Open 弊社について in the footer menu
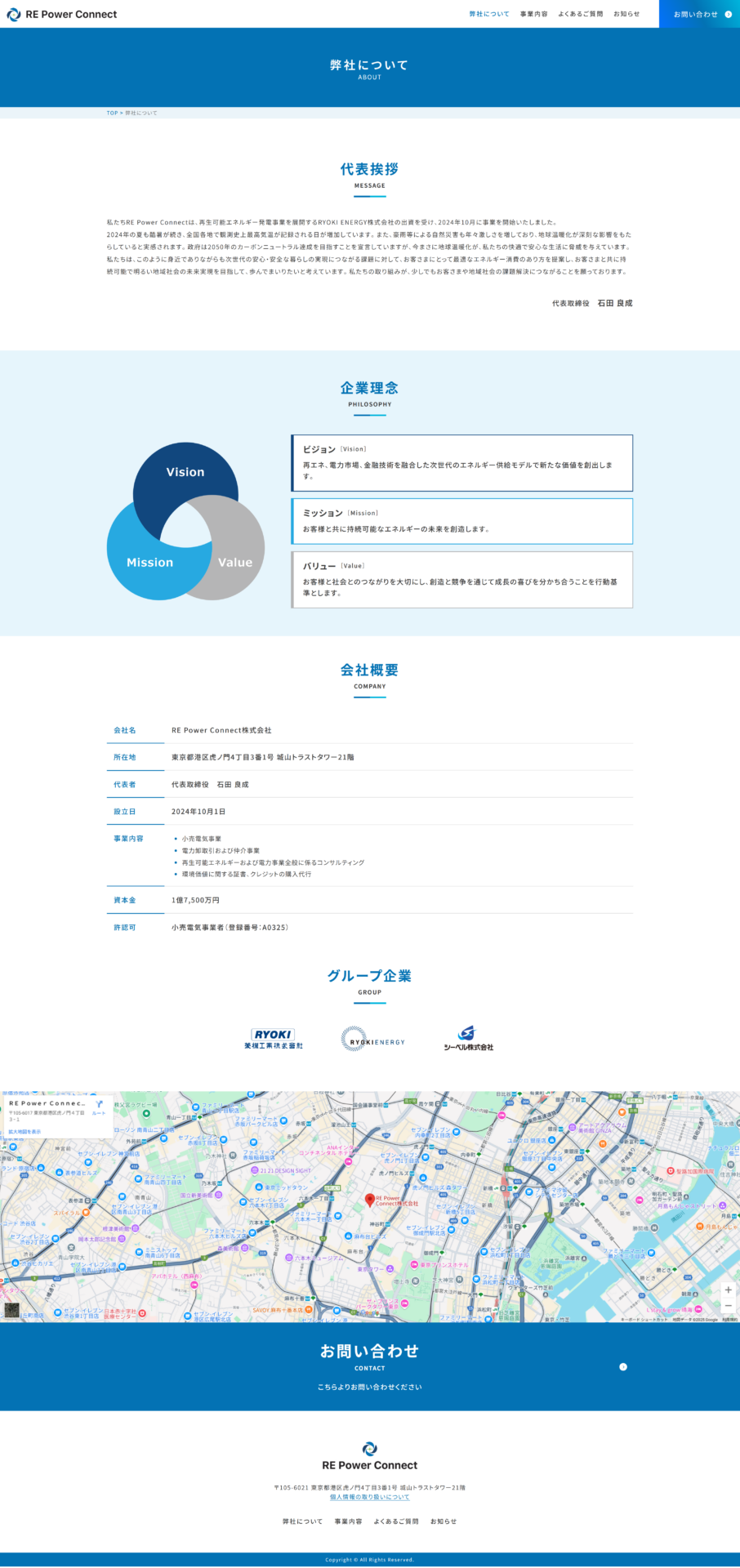Screen dimensions: 740x1568 tap(302, 1521)
